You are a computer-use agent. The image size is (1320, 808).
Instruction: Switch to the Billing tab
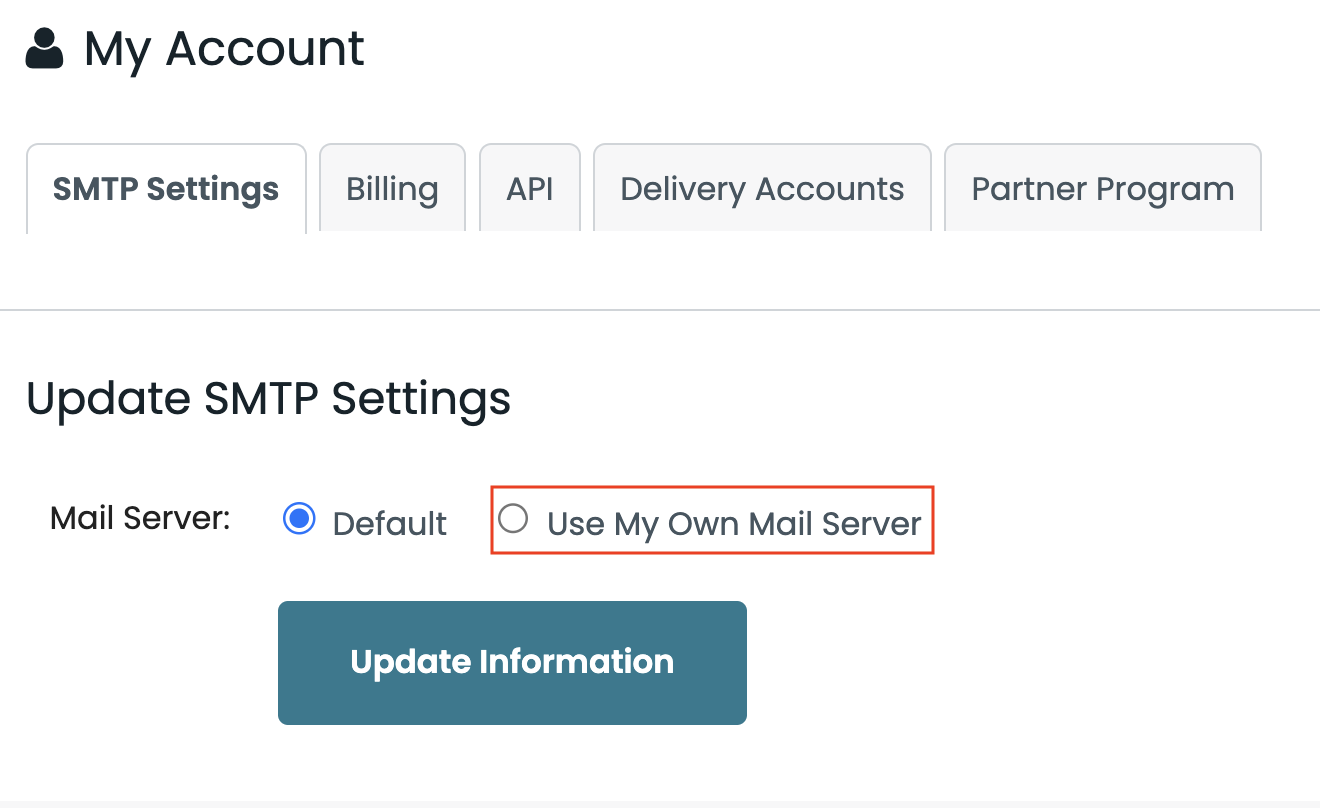point(392,188)
